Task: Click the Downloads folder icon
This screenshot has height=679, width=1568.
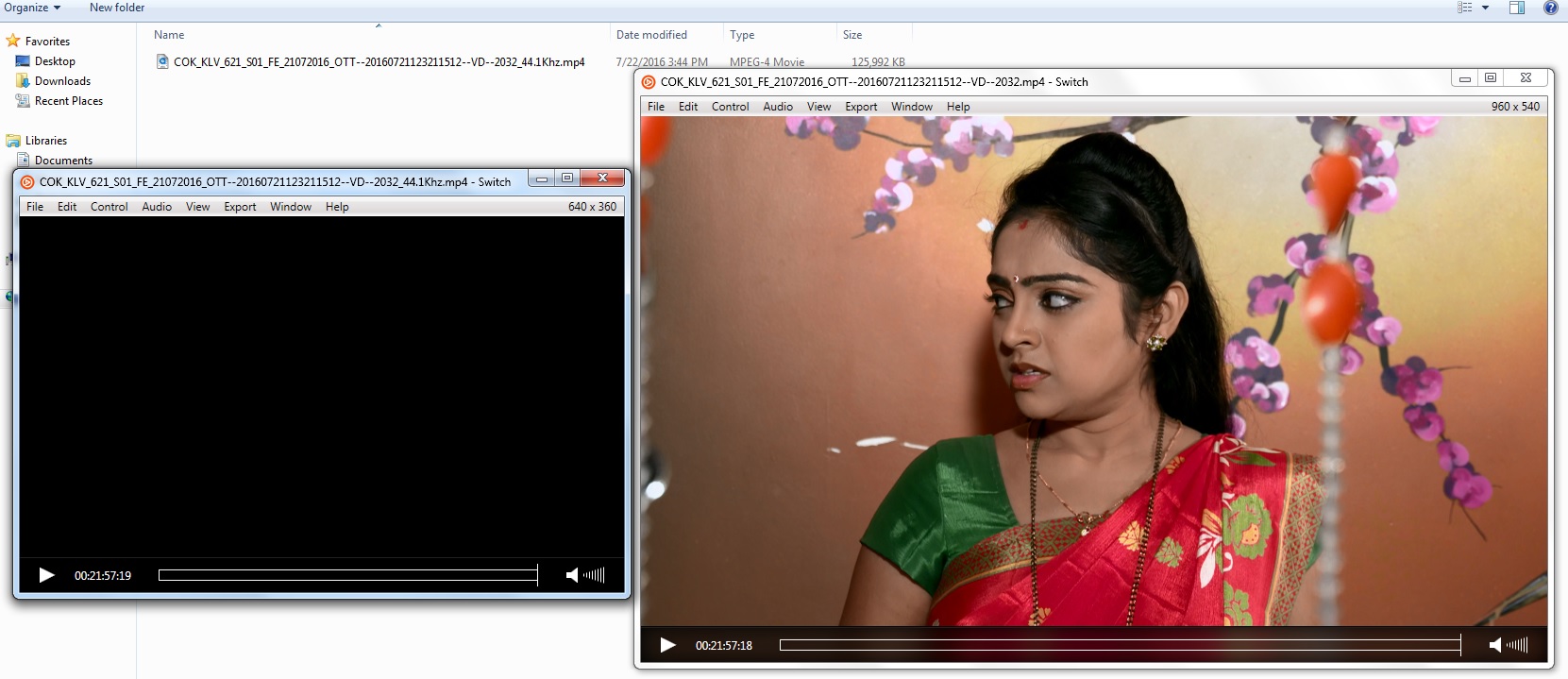Action: 23,81
